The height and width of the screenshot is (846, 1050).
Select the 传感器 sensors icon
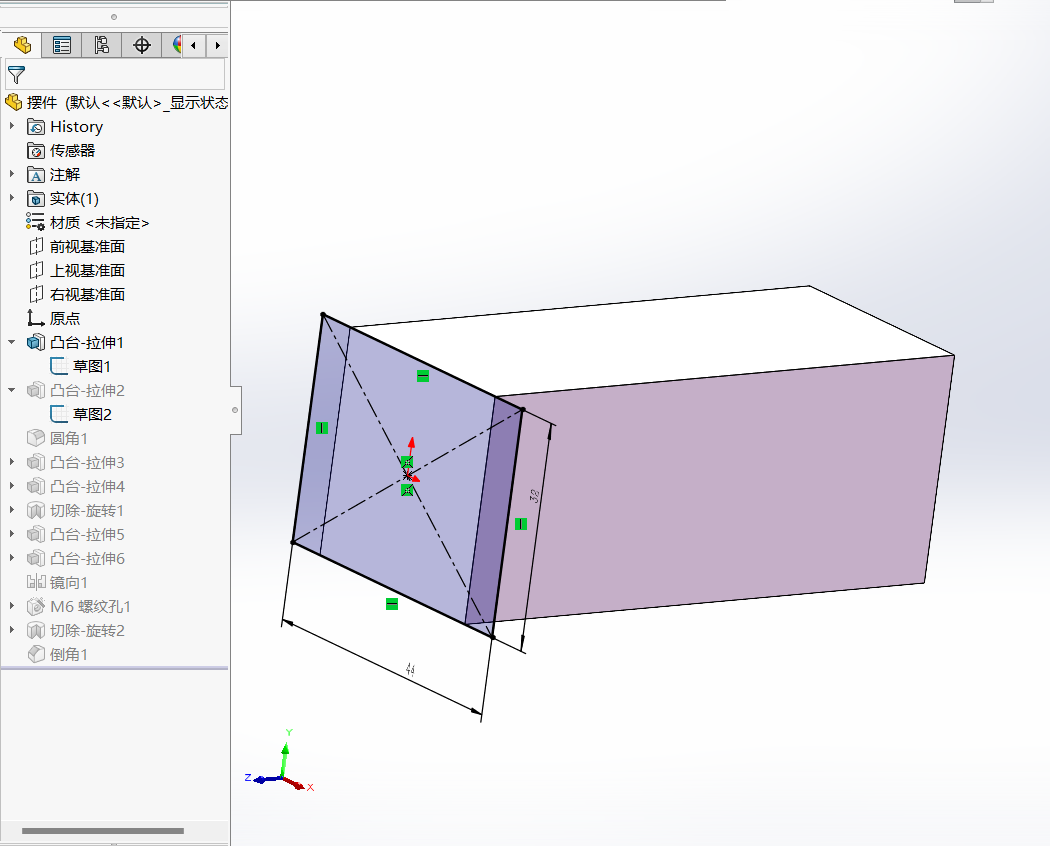click(x=35, y=151)
